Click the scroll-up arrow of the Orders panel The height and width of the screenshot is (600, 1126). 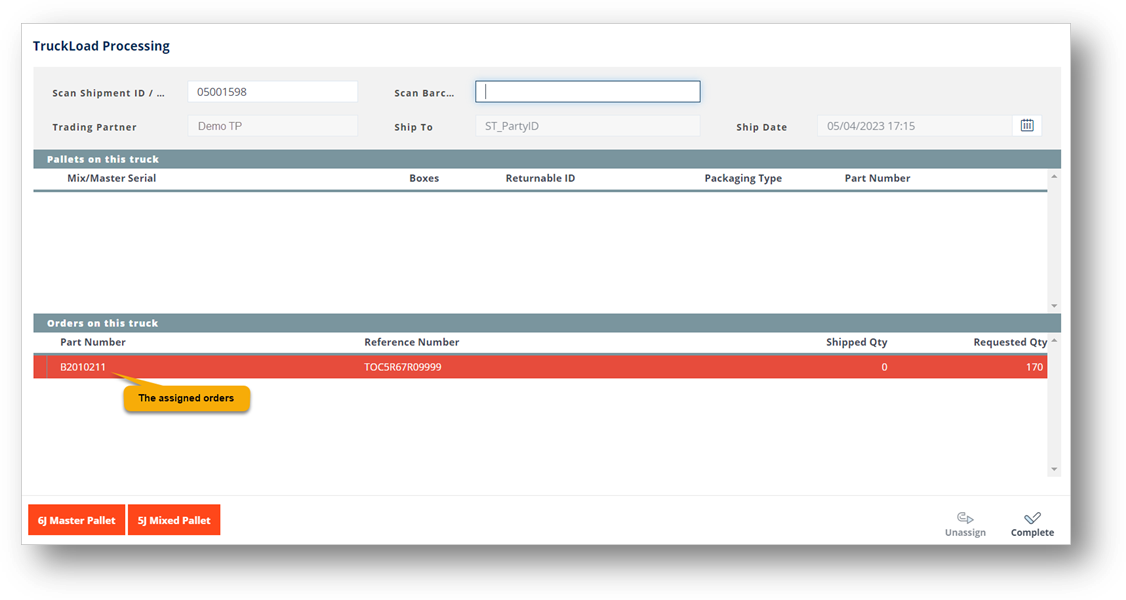pos(1054,338)
